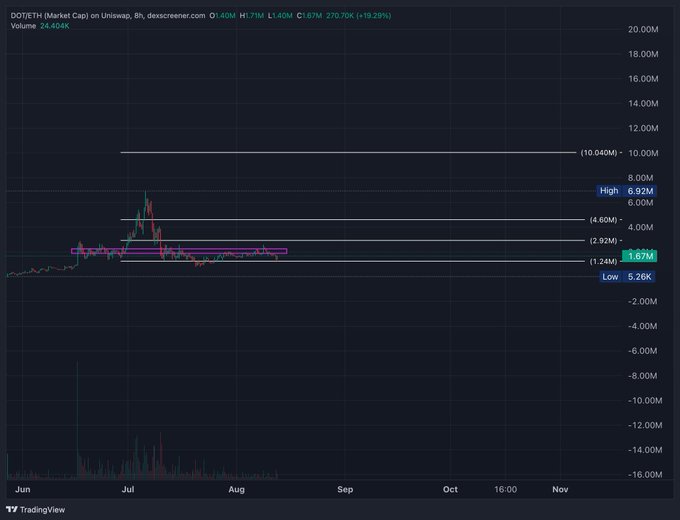The width and height of the screenshot is (680, 520).
Task: Select the 2.92M horizontal line
Action: coord(353,240)
